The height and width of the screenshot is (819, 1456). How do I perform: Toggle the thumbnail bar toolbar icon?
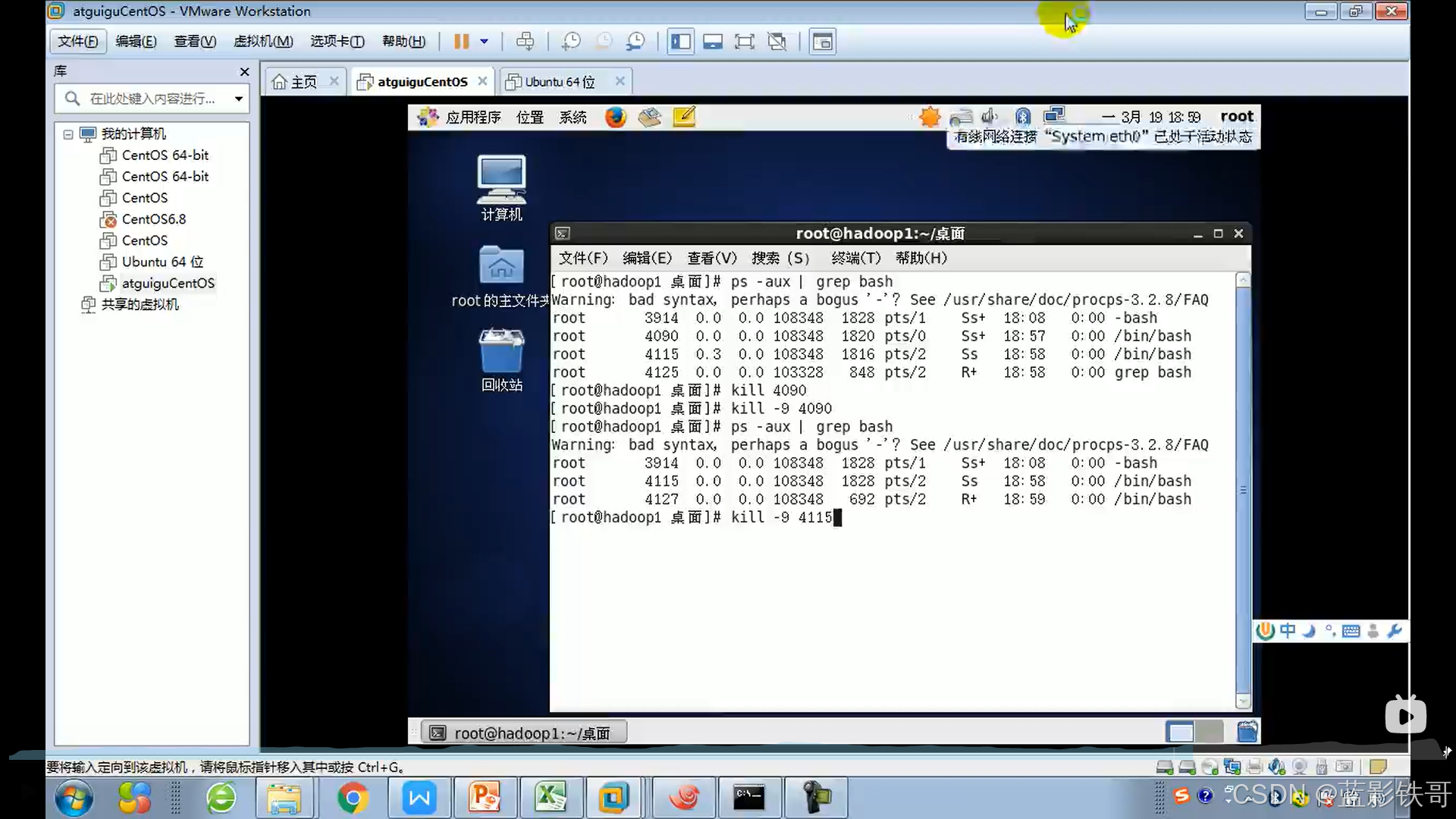713,42
